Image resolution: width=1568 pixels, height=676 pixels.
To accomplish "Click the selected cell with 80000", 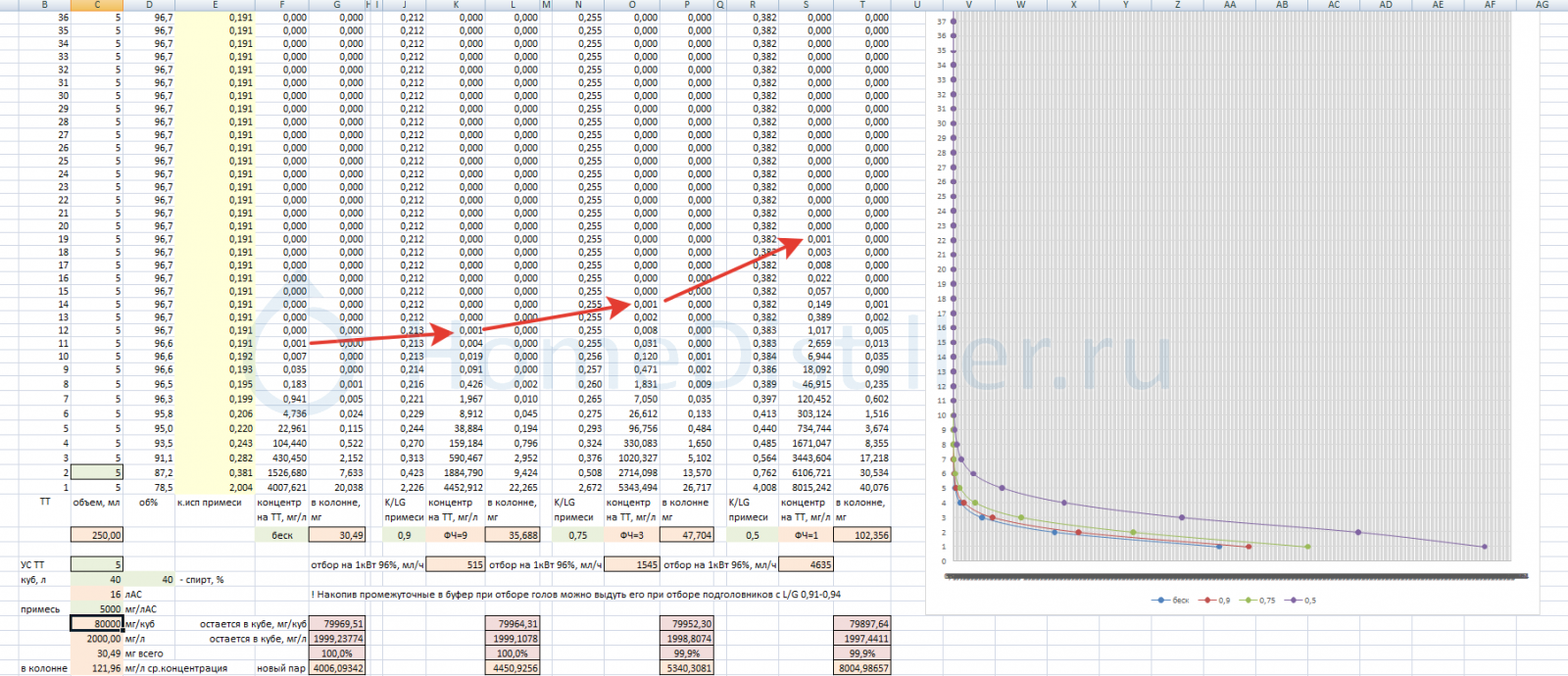I will pos(97,623).
